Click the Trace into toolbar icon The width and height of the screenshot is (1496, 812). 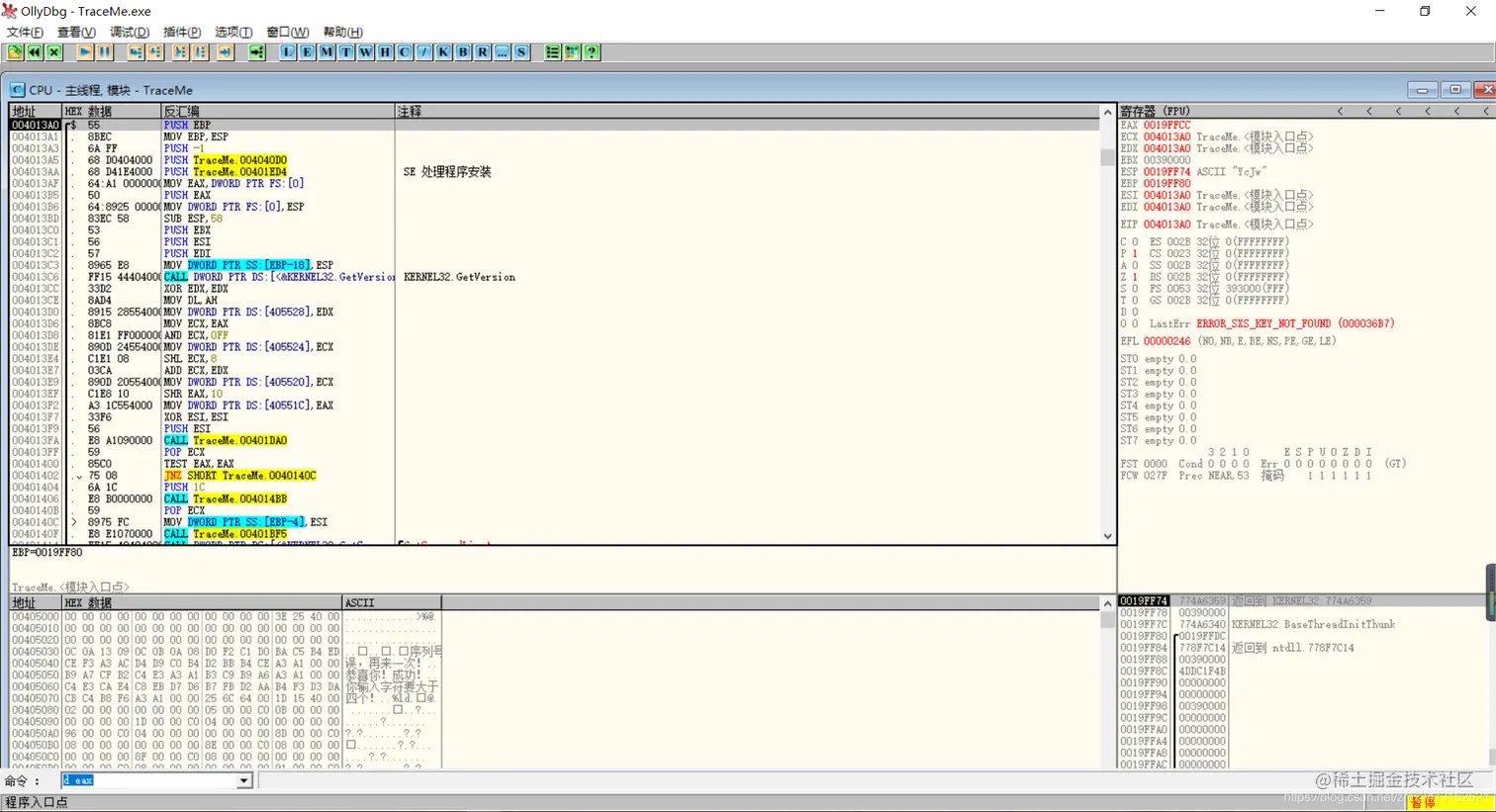pyautogui.click(x=181, y=52)
